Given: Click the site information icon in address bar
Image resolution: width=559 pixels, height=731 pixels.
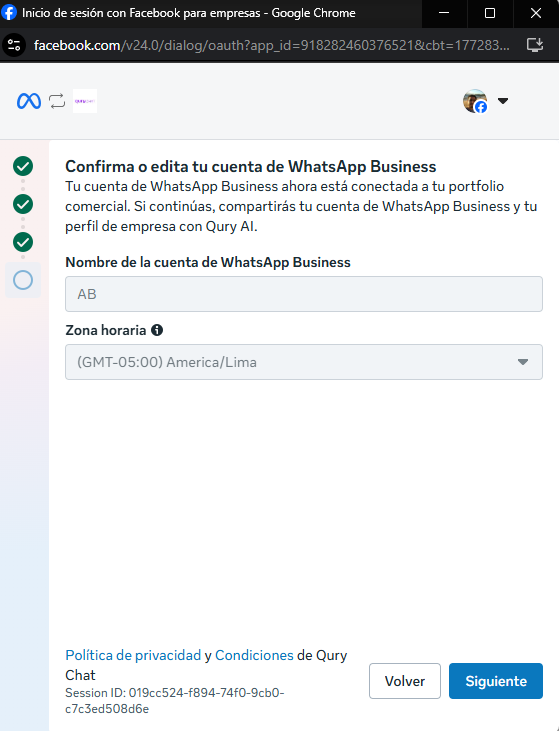Looking at the screenshot, I should pos(14,45).
